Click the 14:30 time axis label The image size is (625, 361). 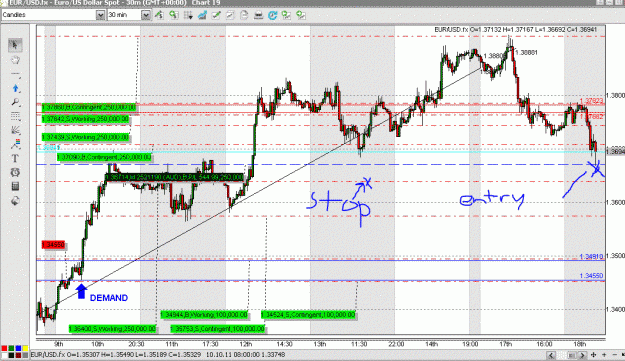pyautogui.click(x=284, y=344)
